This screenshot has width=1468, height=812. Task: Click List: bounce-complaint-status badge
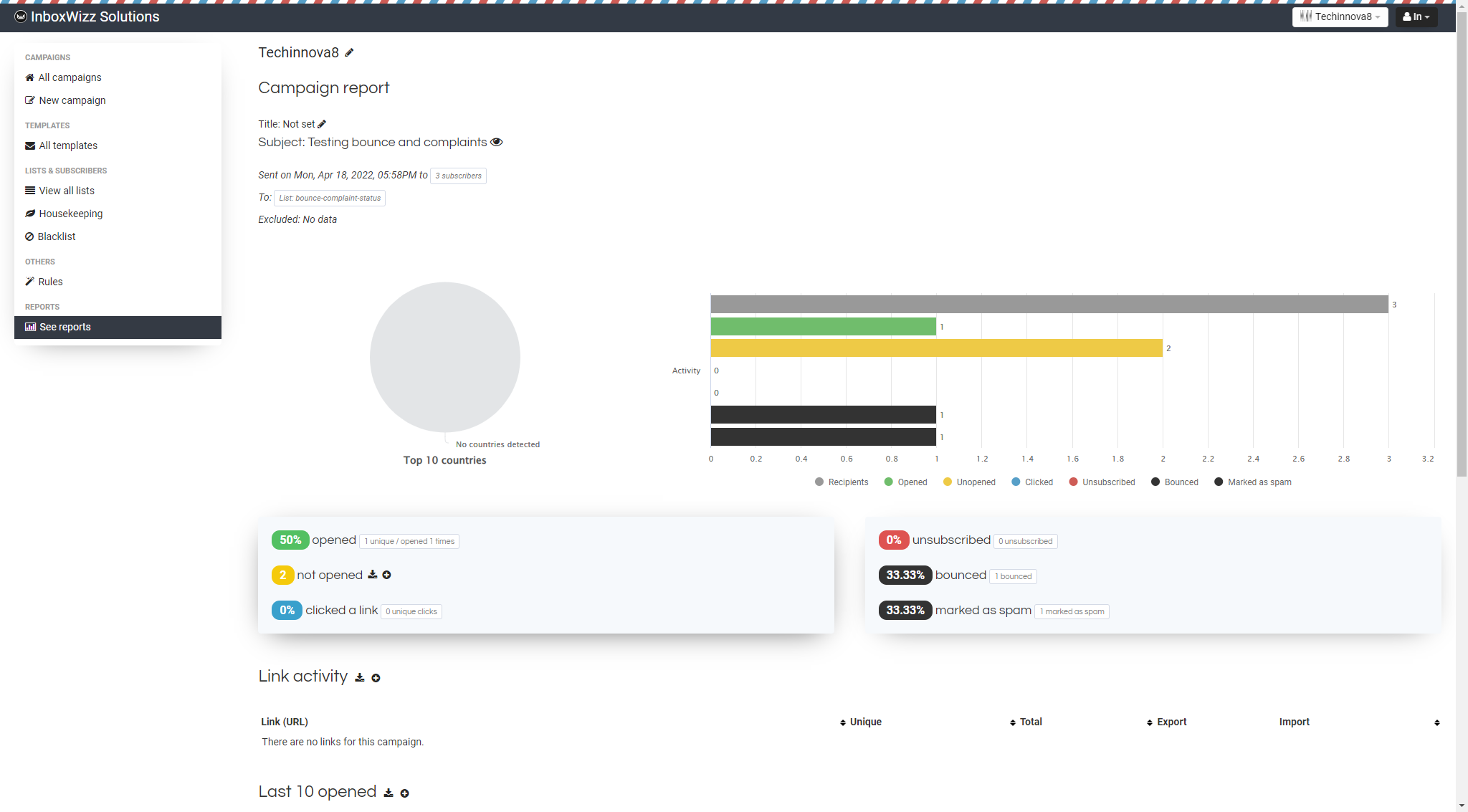[330, 198]
